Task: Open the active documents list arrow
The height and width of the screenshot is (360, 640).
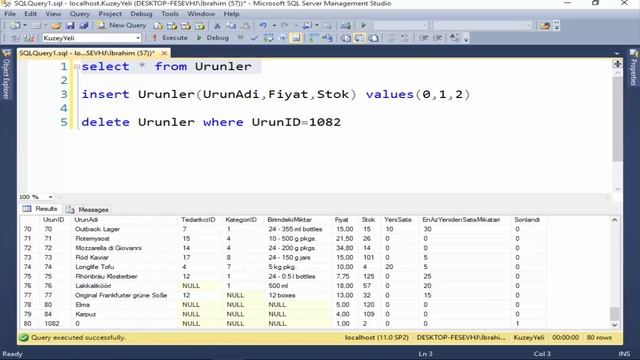Action: [617, 53]
